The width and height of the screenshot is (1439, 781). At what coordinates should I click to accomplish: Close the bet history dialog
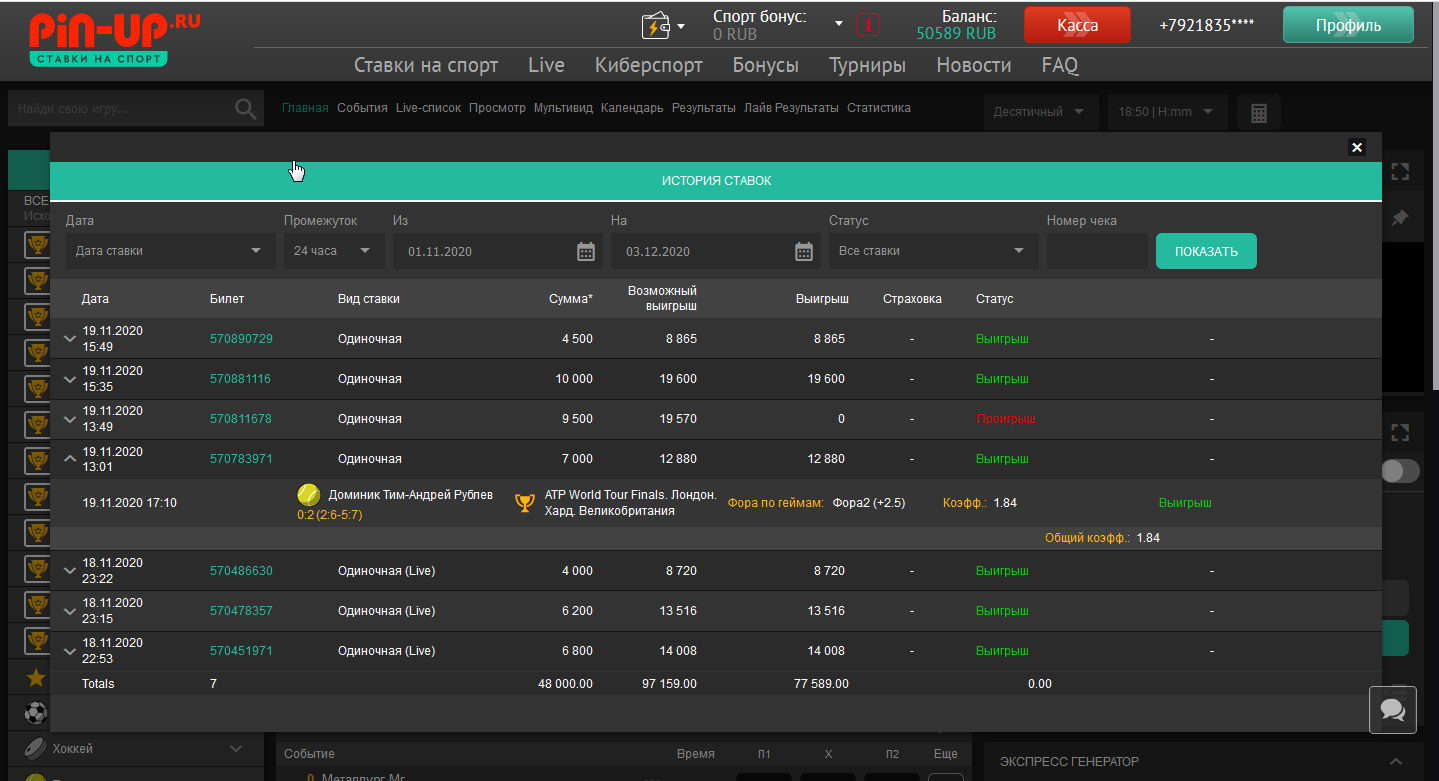[1357, 147]
